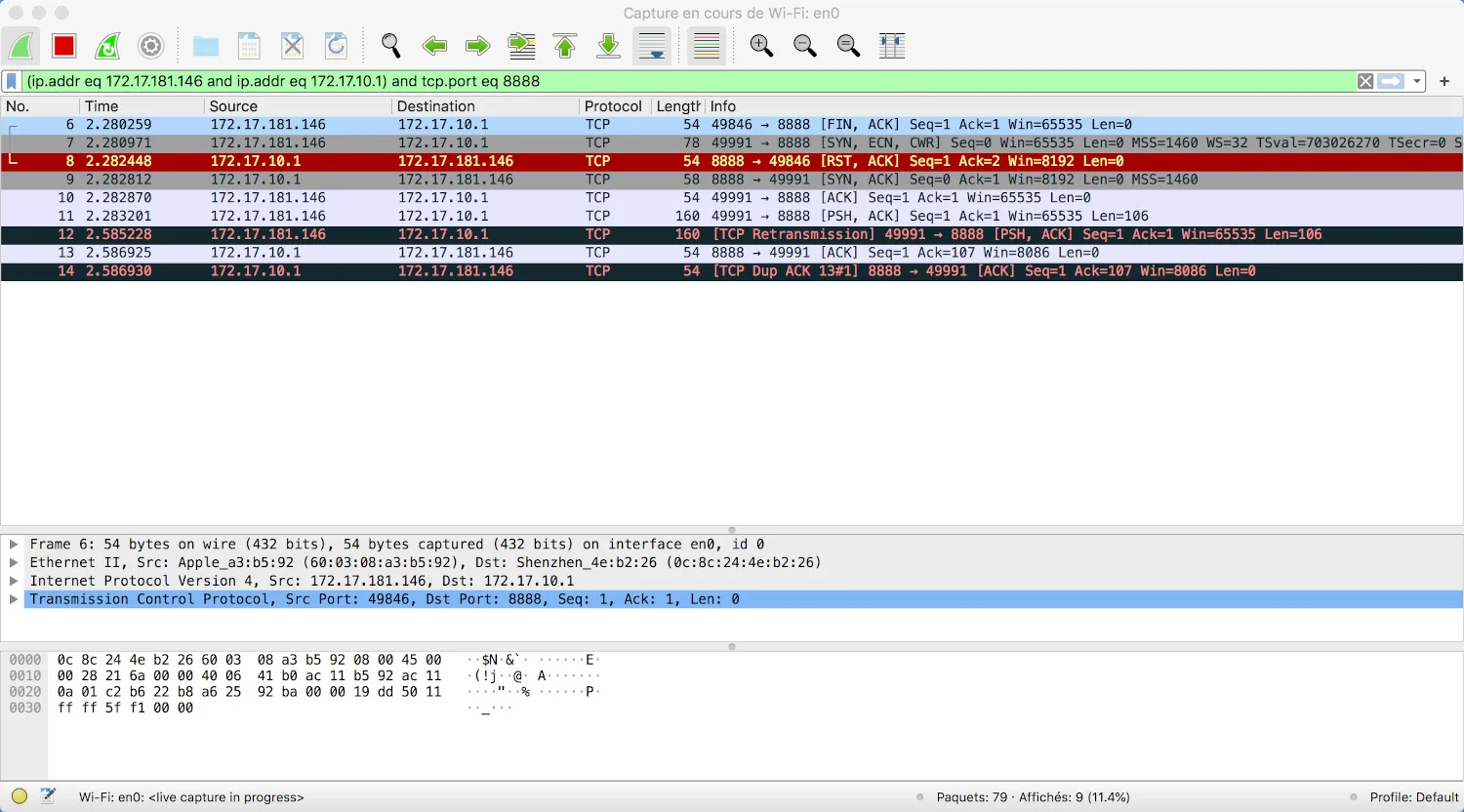1464x812 pixels.
Task: Sort by Time column header
Action: pos(142,106)
